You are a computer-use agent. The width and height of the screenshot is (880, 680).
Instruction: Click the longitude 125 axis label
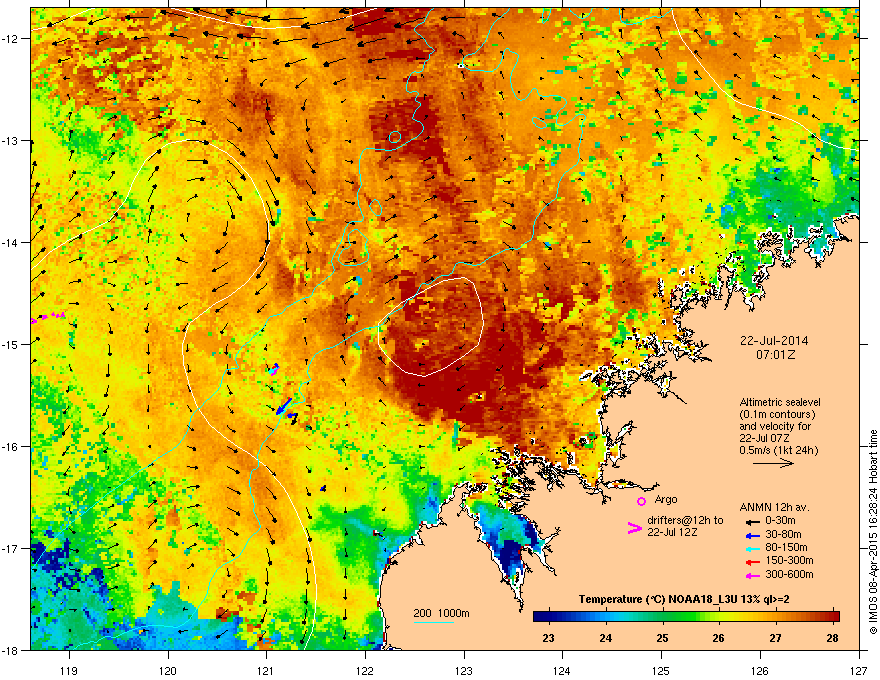click(x=661, y=670)
